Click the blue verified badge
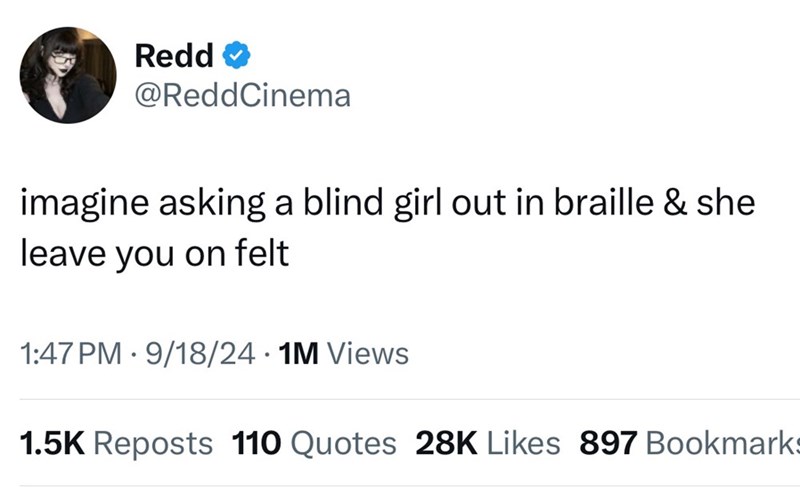800x487 pixels. (235, 57)
